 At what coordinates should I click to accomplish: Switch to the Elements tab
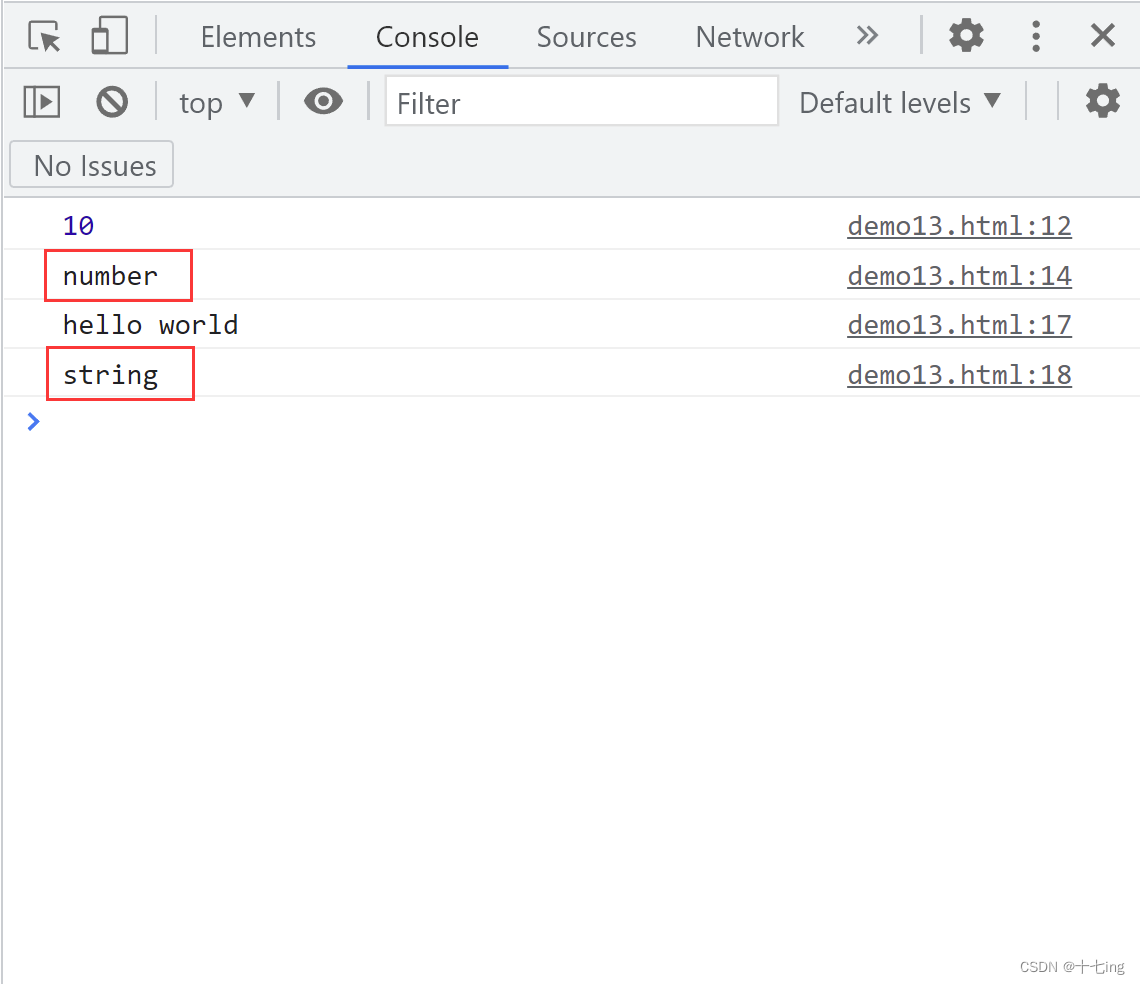[x=258, y=37]
